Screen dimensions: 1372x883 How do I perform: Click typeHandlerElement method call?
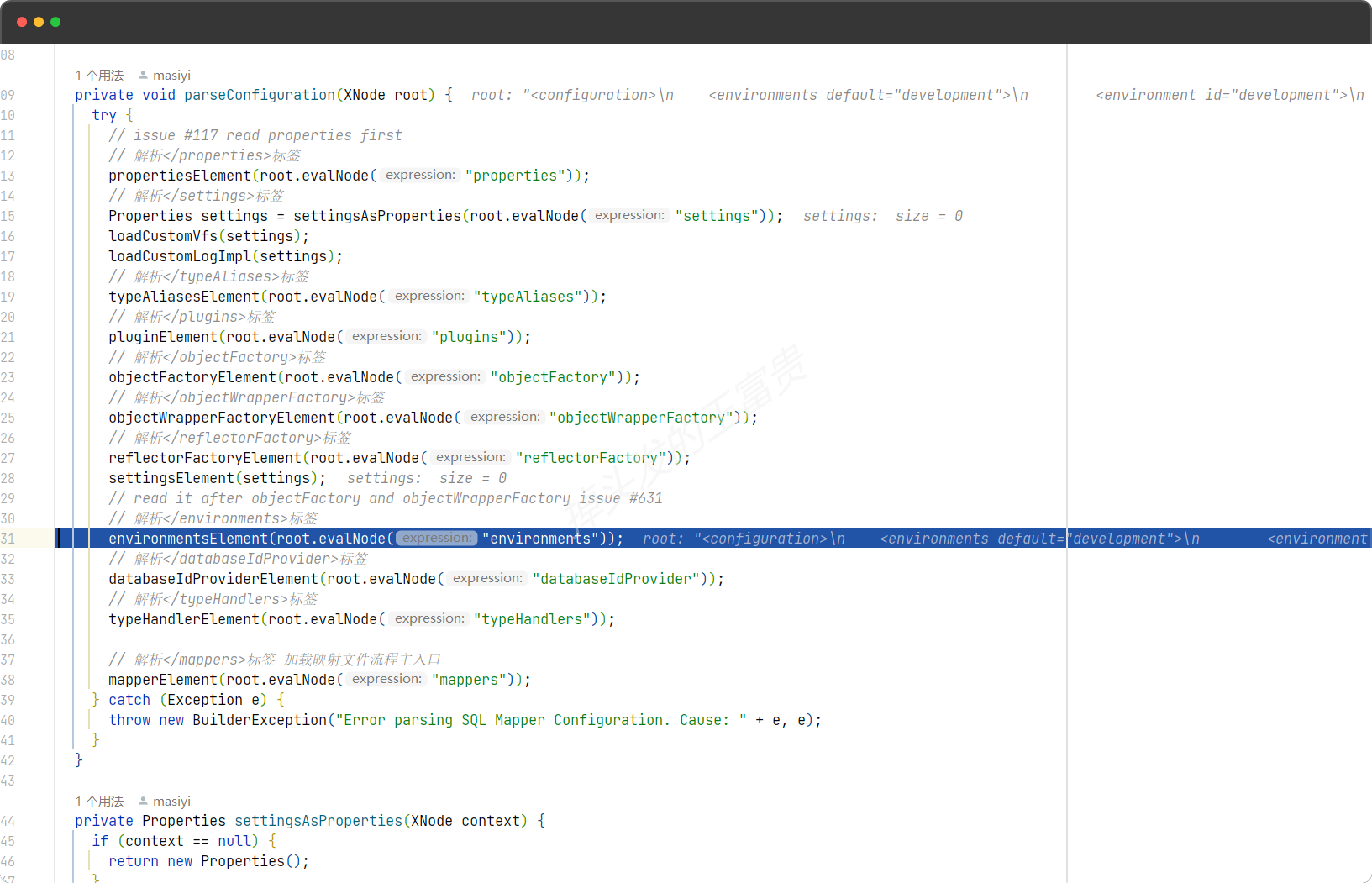pyautogui.click(x=184, y=619)
